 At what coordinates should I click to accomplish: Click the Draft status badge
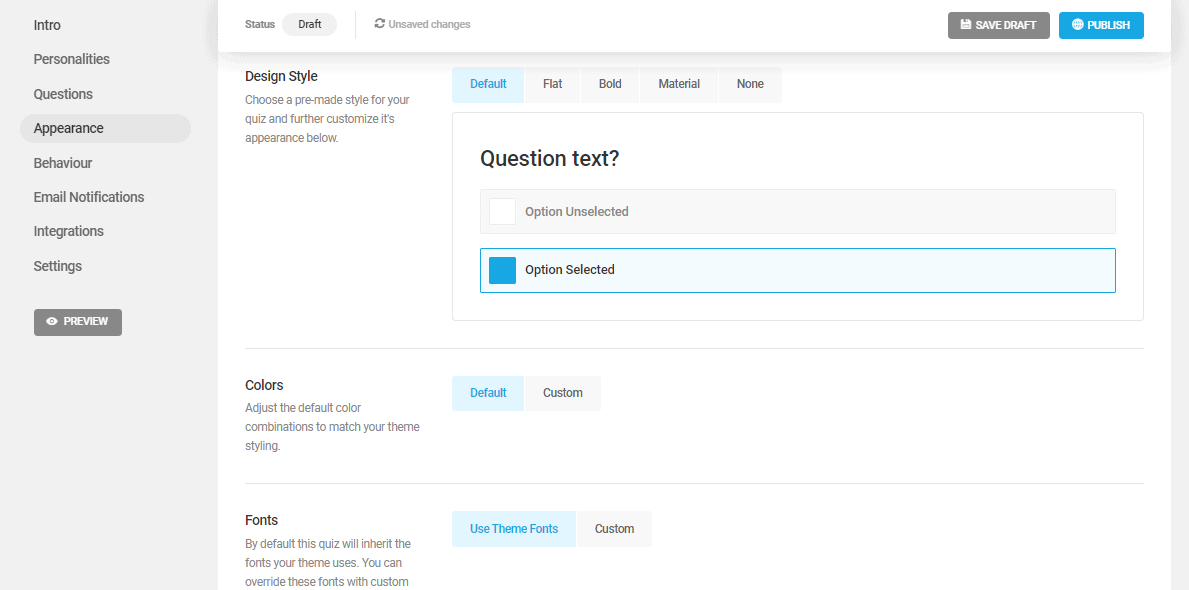309,24
